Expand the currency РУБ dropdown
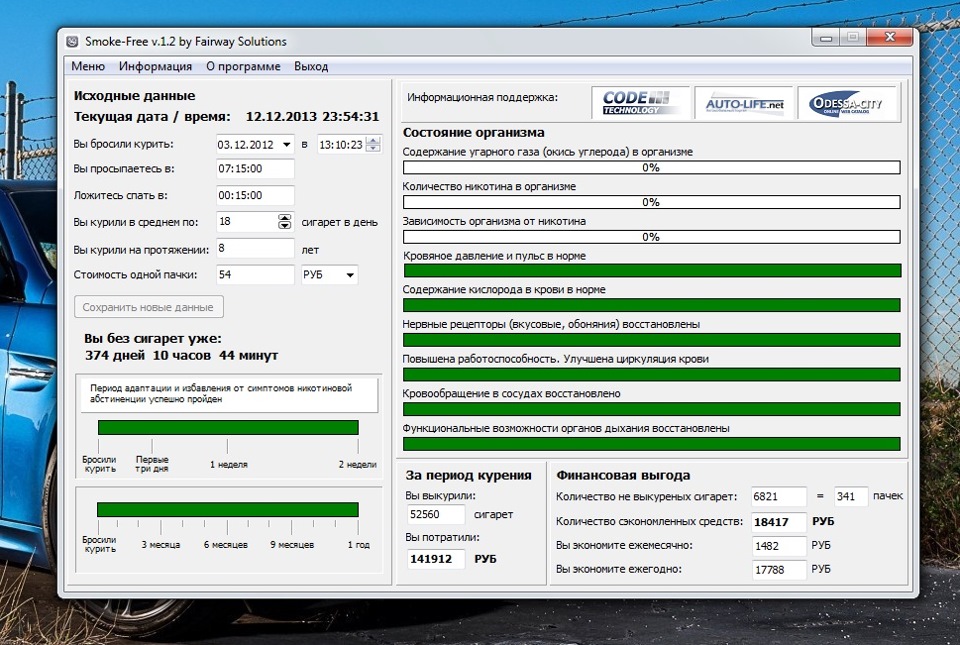The width and height of the screenshot is (960, 645). (x=349, y=275)
